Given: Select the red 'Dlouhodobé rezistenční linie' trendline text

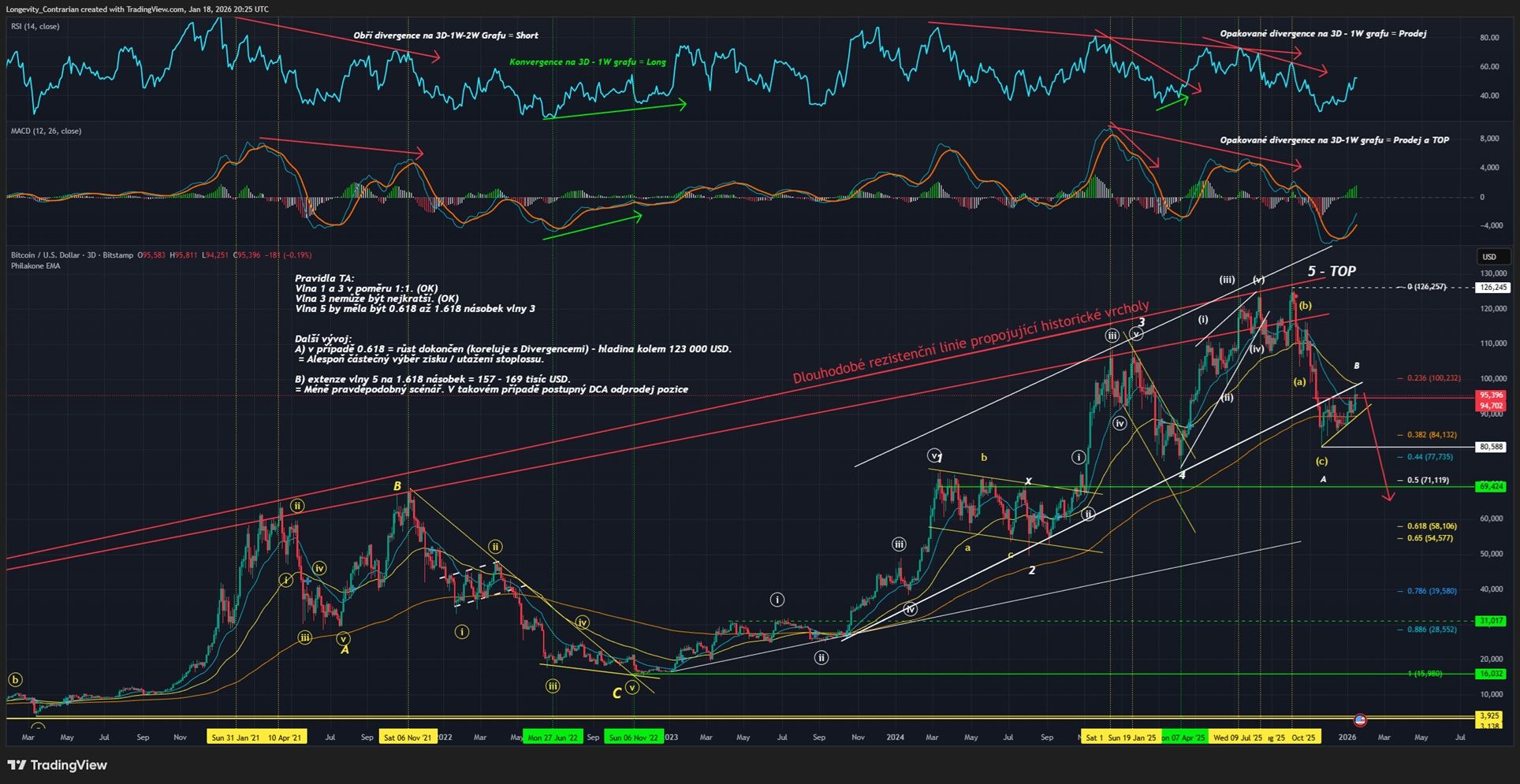Looking at the screenshot, I should [x=970, y=343].
